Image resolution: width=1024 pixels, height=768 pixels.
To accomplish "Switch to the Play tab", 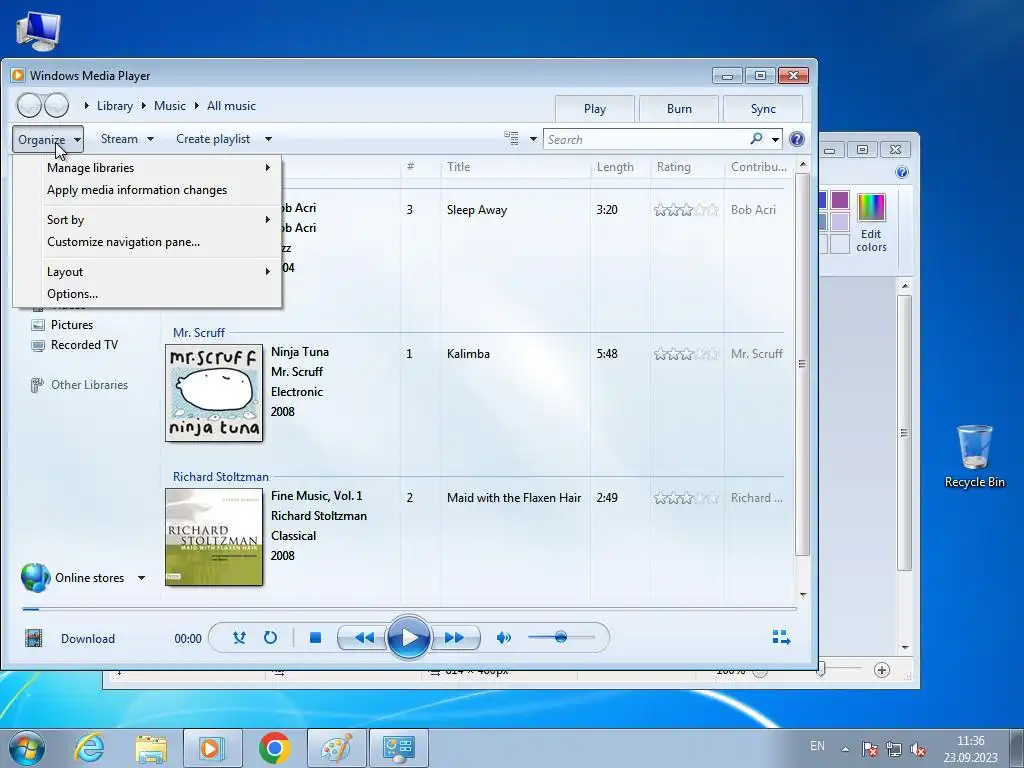I will (595, 109).
